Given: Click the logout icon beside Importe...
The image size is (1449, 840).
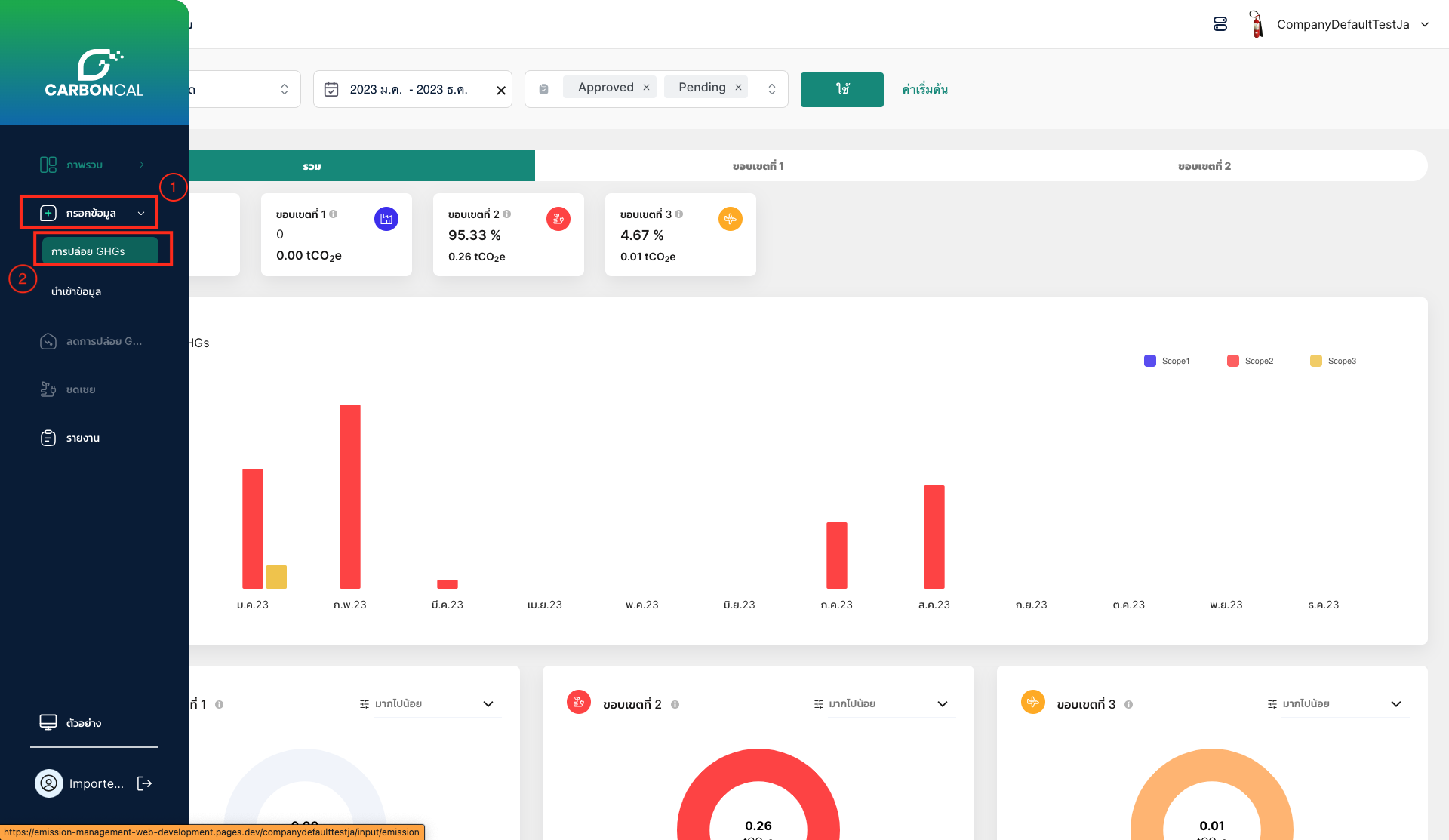Looking at the screenshot, I should pos(145,783).
